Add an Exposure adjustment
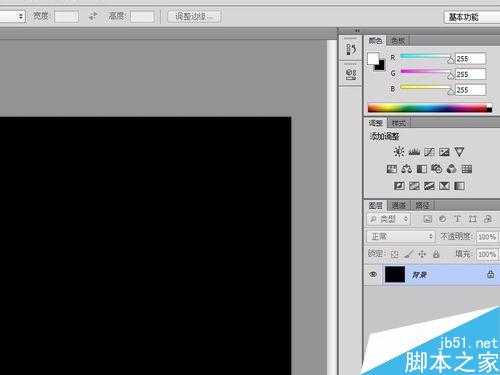Screen dimensions: 500x375 pos(444,152)
